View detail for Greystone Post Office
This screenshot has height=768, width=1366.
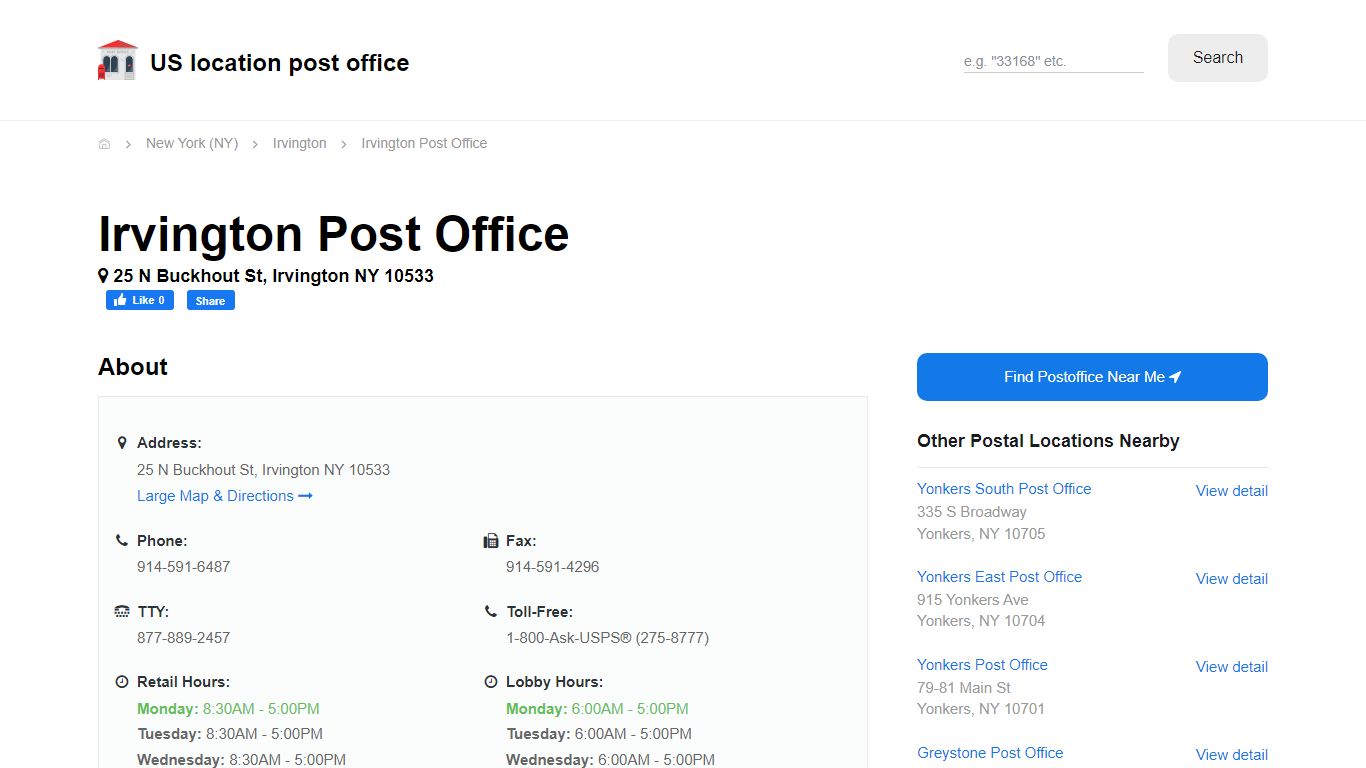click(1232, 755)
